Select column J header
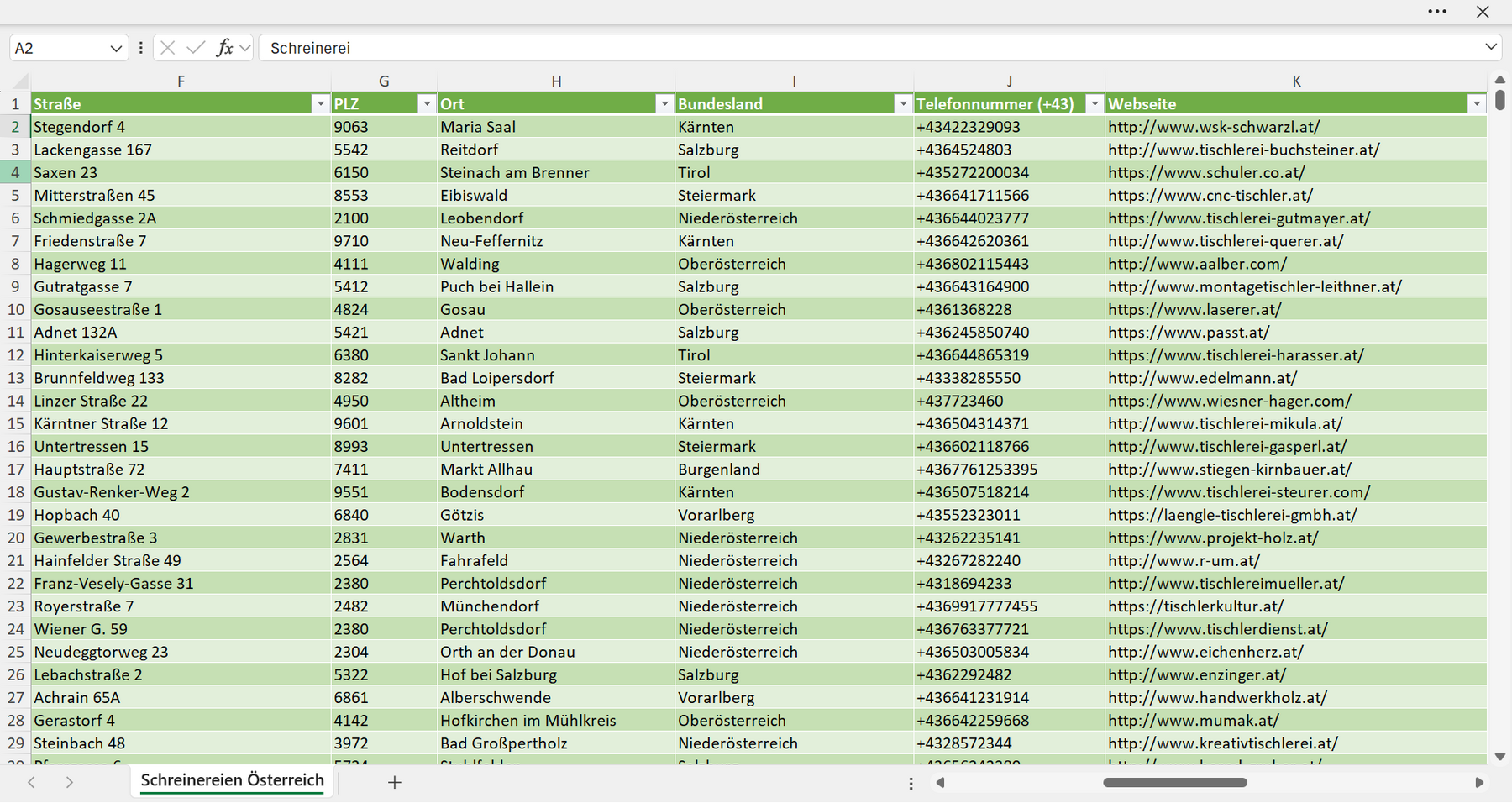 (1009, 81)
